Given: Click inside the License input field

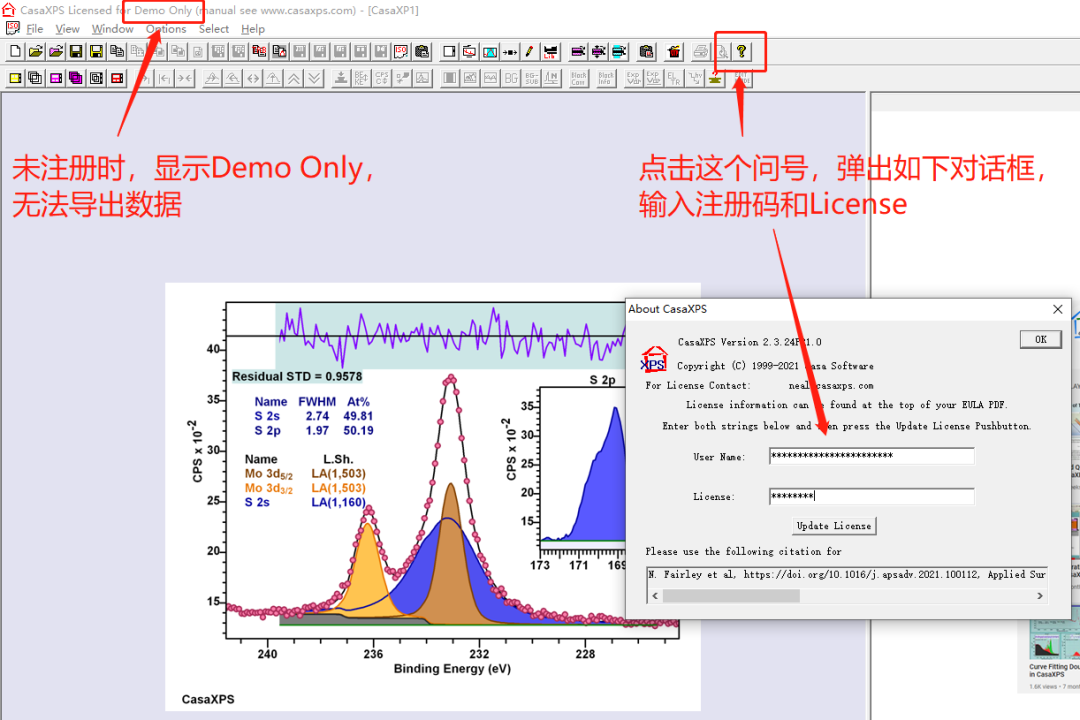Looking at the screenshot, I should pos(870,496).
